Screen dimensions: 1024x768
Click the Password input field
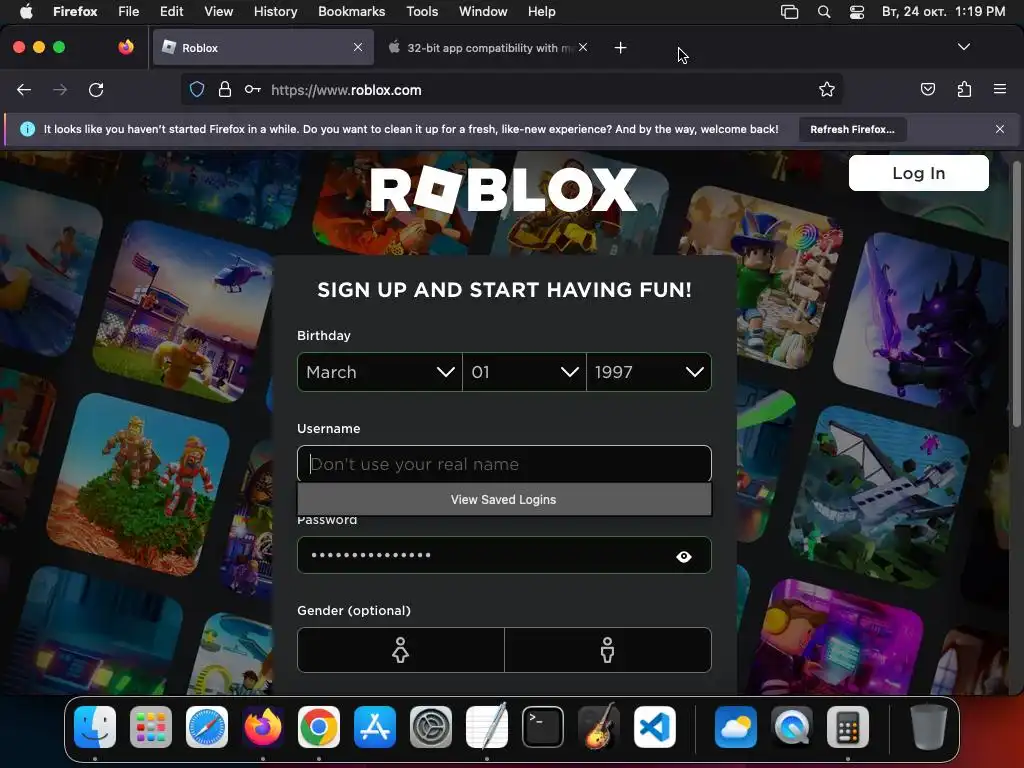(x=504, y=555)
